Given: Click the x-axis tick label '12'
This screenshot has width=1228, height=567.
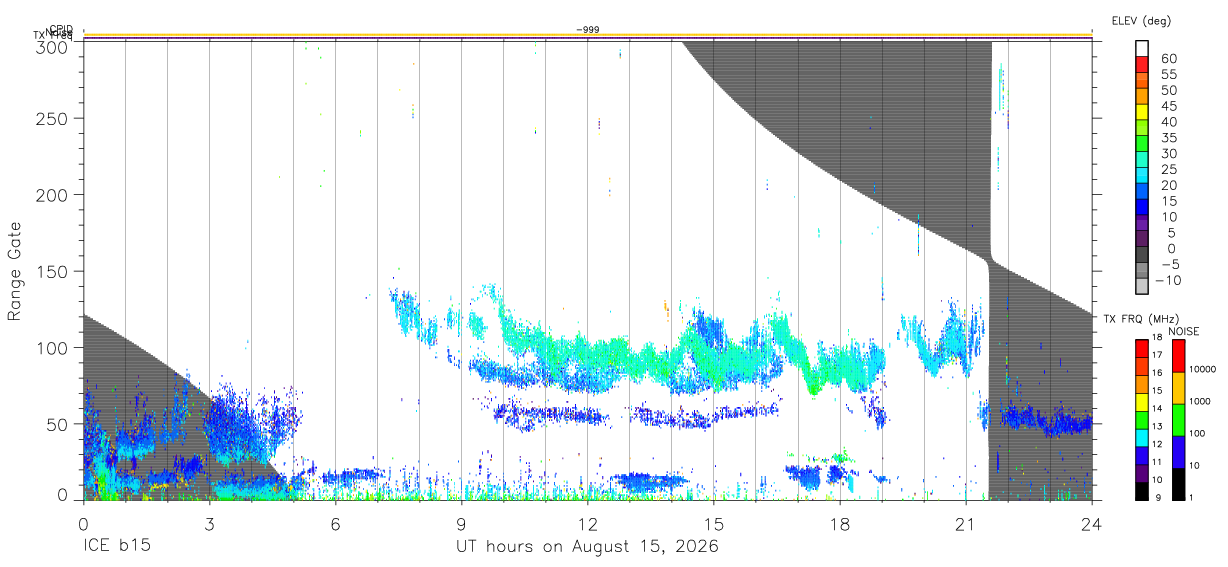Looking at the screenshot, I should pyautogui.click(x=588, y=524).
